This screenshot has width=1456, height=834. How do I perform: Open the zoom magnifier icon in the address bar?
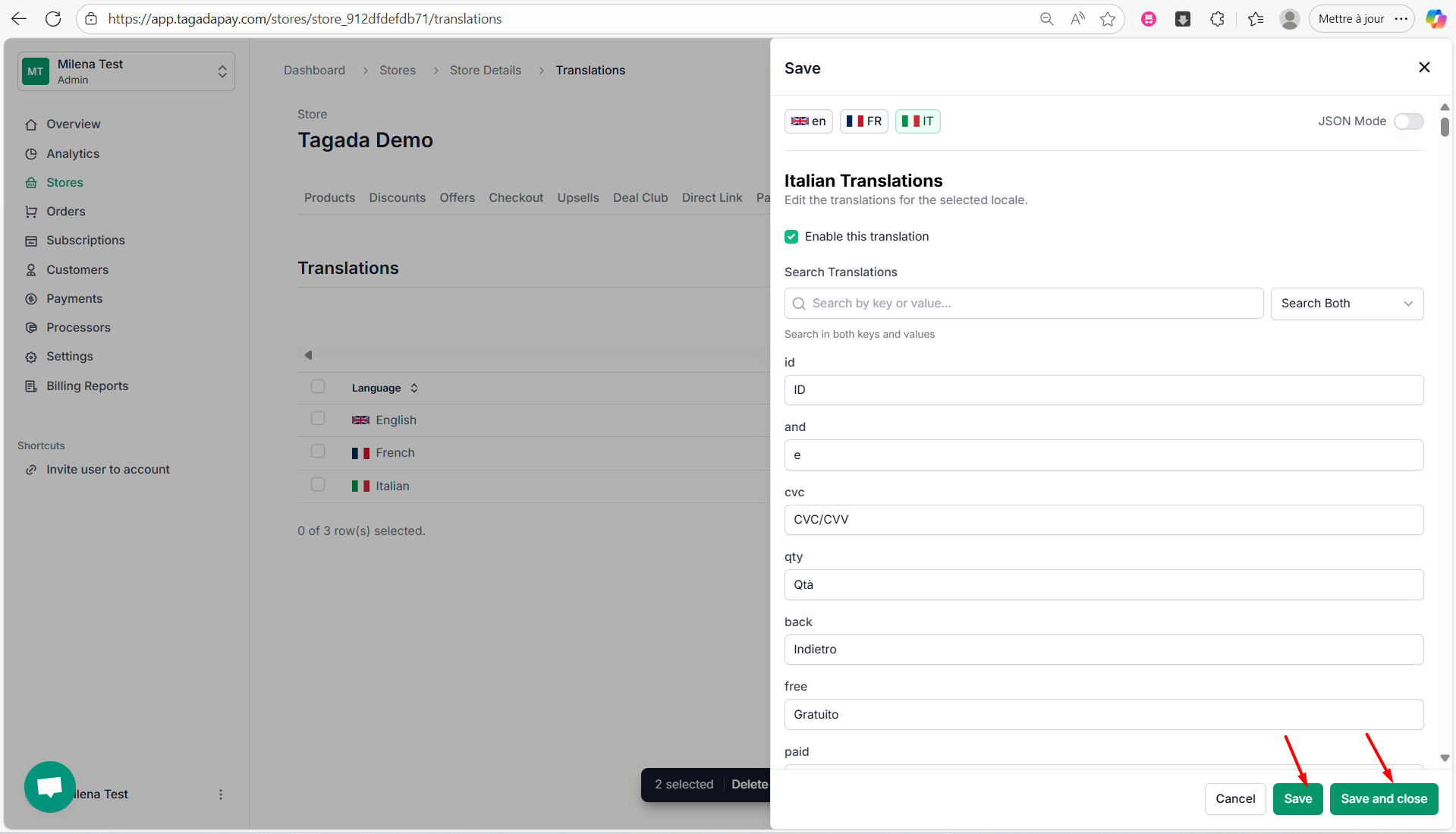coord(1046,19)
